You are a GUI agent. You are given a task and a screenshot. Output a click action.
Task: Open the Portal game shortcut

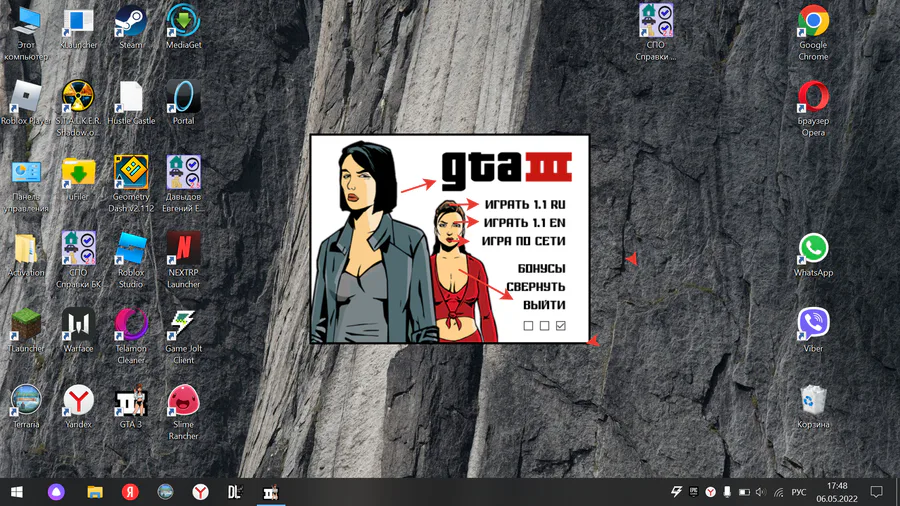(x=183, y=103)
